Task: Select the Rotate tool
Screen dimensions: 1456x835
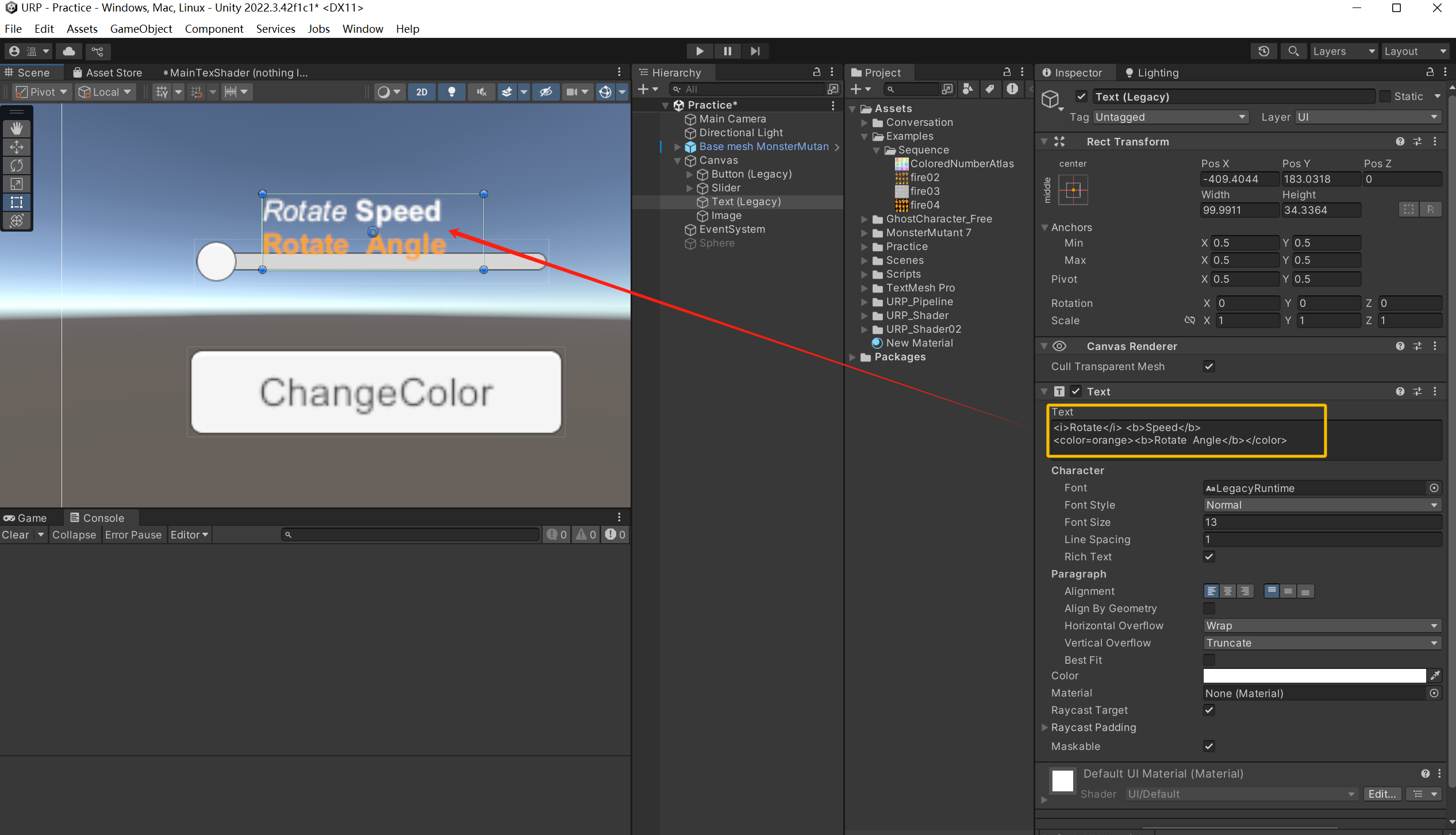Action: 17,166
